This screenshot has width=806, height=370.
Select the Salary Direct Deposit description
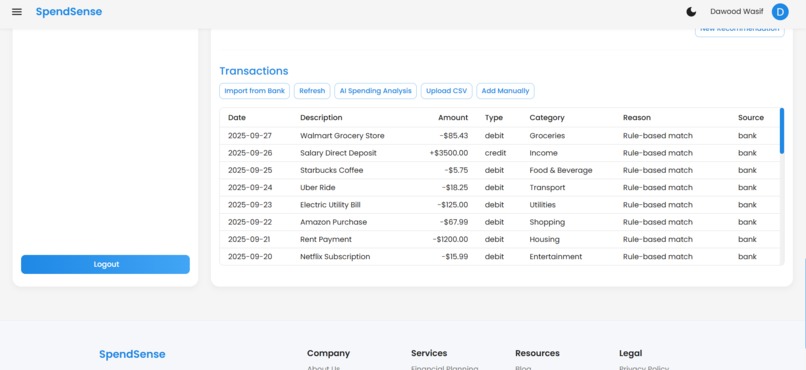[338, 153]
